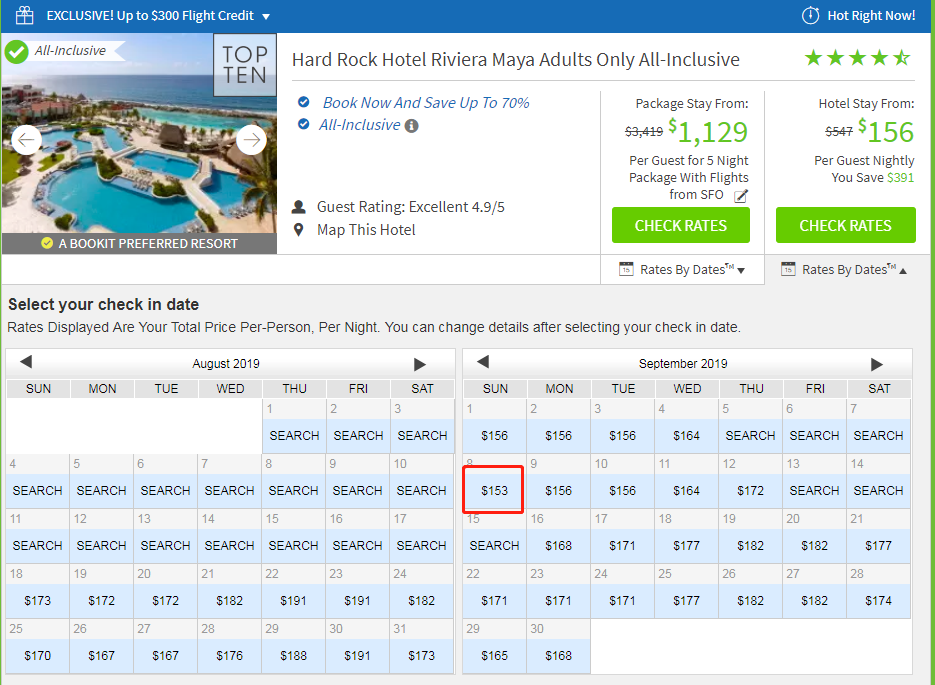This screenshot has width=935, height=685.
Task: Go to next month from September 2019
Action: click(877, 364)
